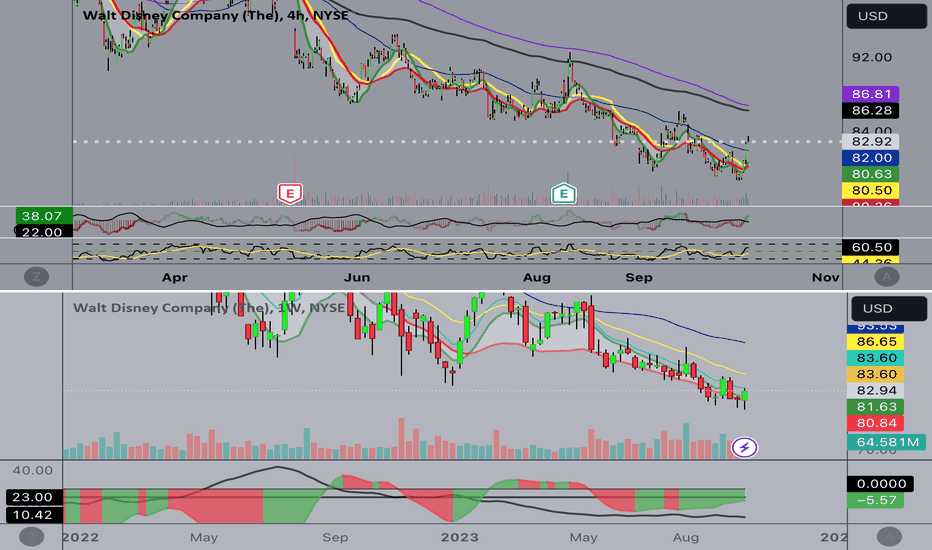Click the red E earnings marker

(x=290, y=193)
